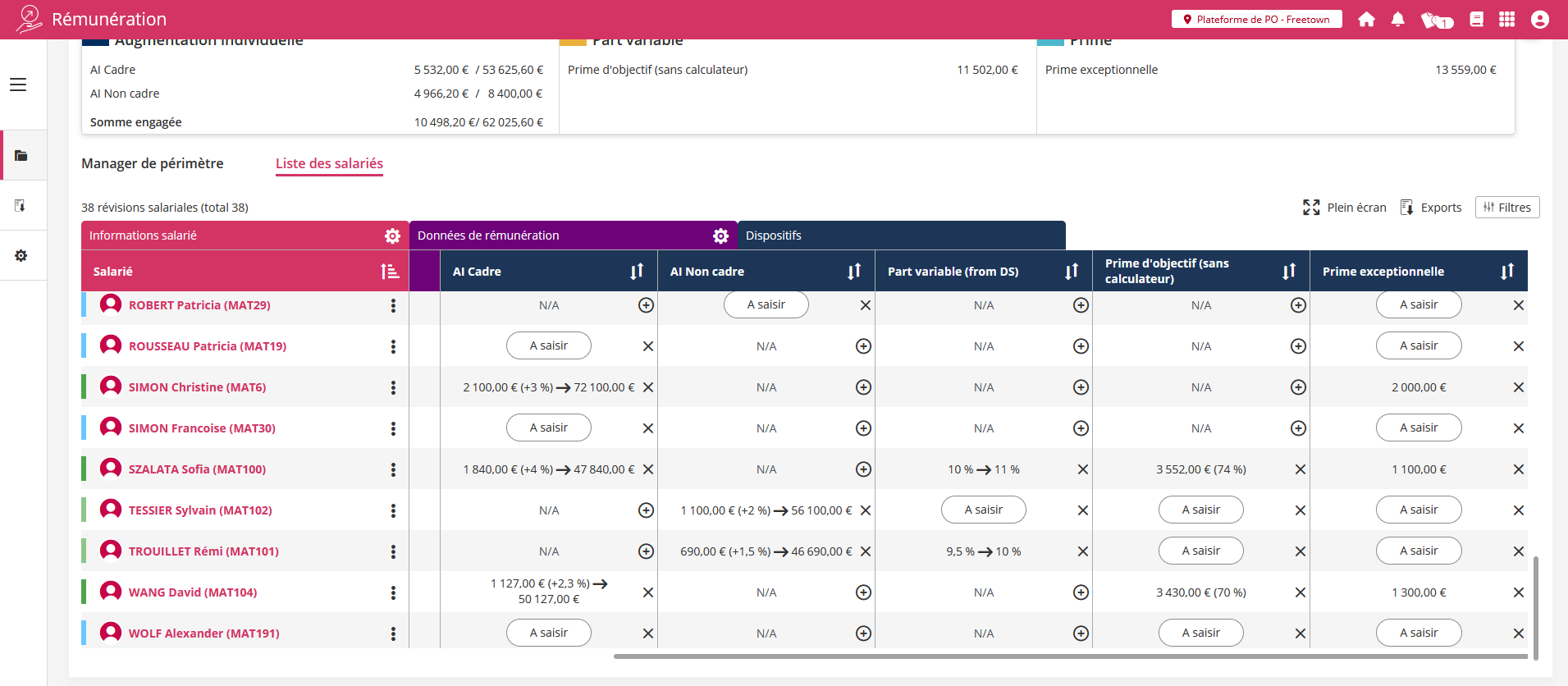Open the sidebar settings gear icon
The image size is (1568, 686).
coord(21,255)
